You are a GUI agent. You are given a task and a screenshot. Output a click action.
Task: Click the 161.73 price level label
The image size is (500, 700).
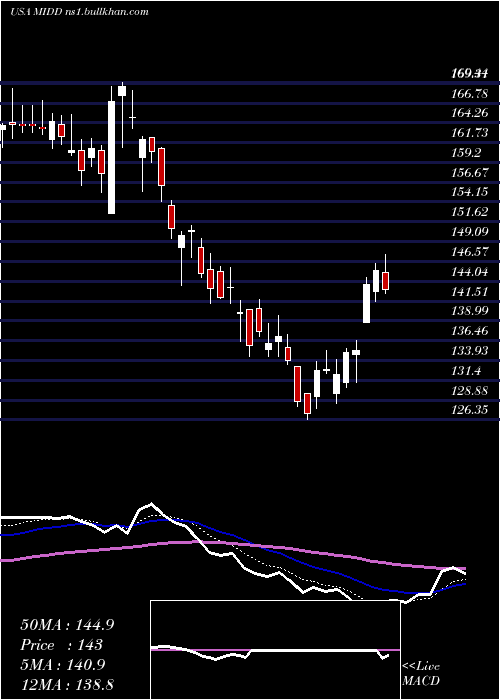click(x=469, y=133)
